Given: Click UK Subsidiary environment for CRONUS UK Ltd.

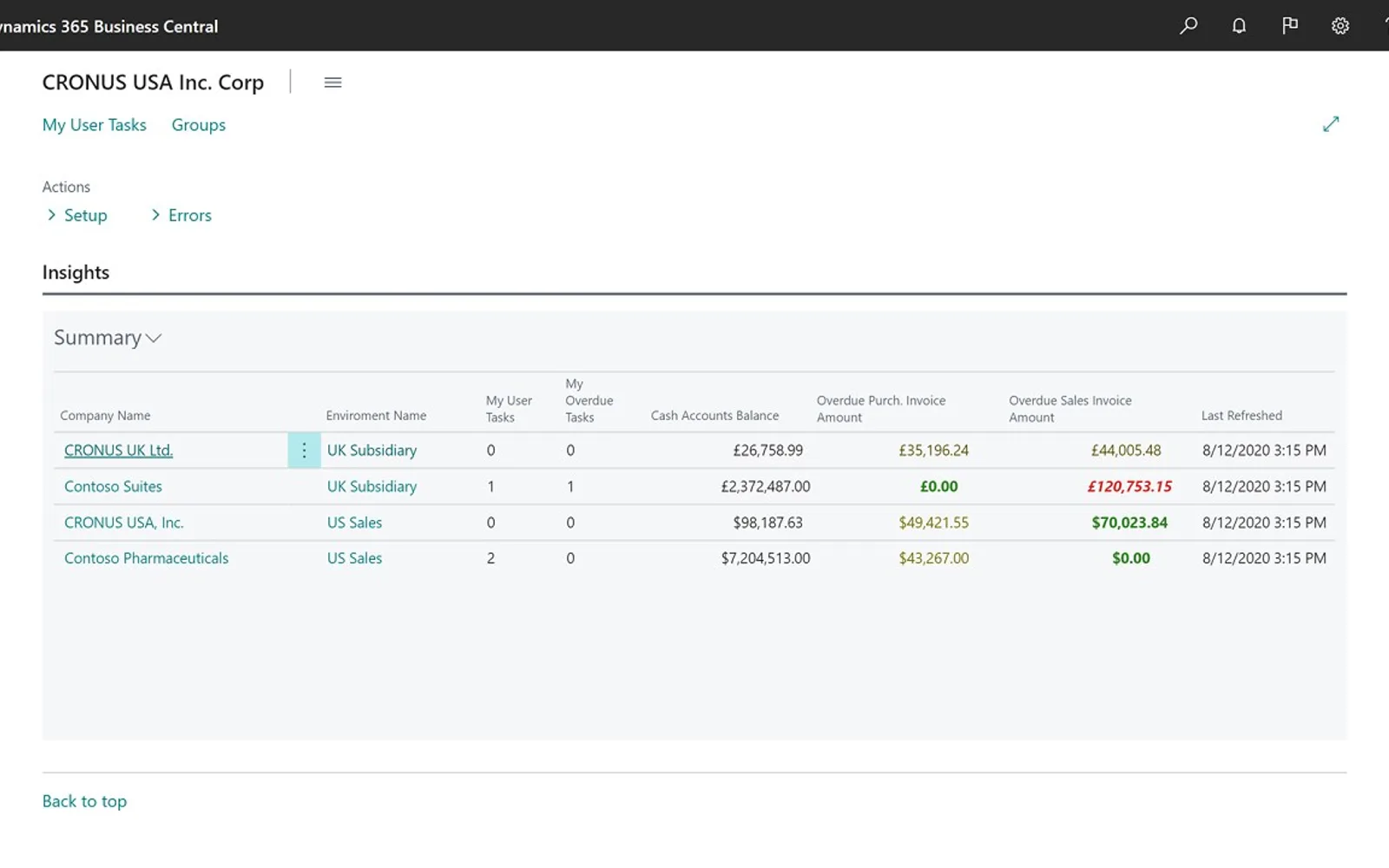Looking at the screenshot, I should point(372,450).
